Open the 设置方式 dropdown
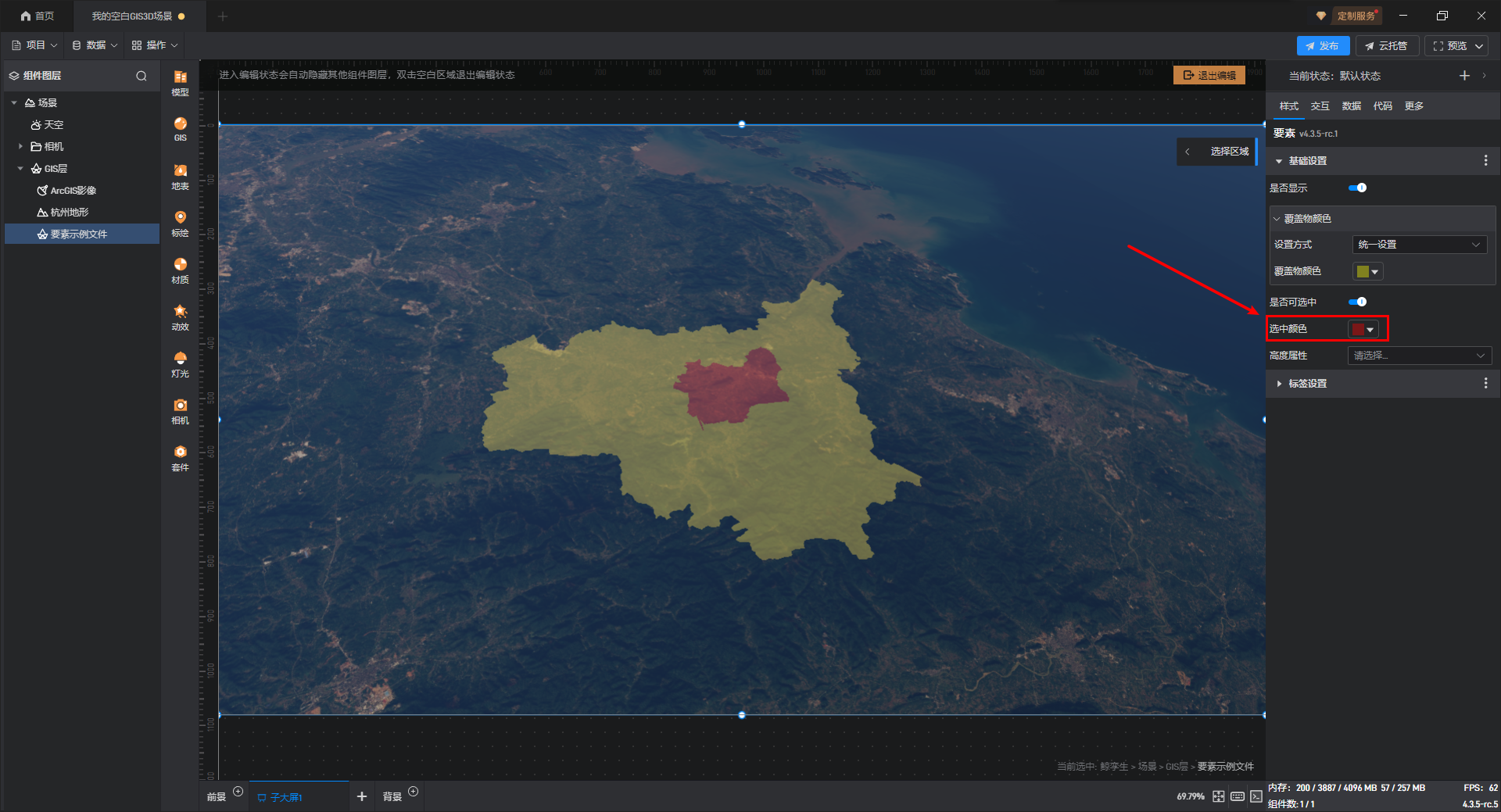This screenshot has height=812, width=1501. pyautogui.click(x=1419, y=245)
